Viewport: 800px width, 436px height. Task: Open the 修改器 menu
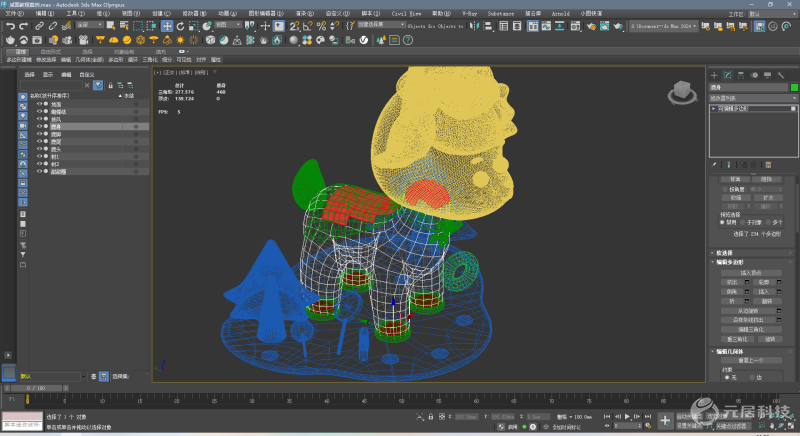point(194,13)
